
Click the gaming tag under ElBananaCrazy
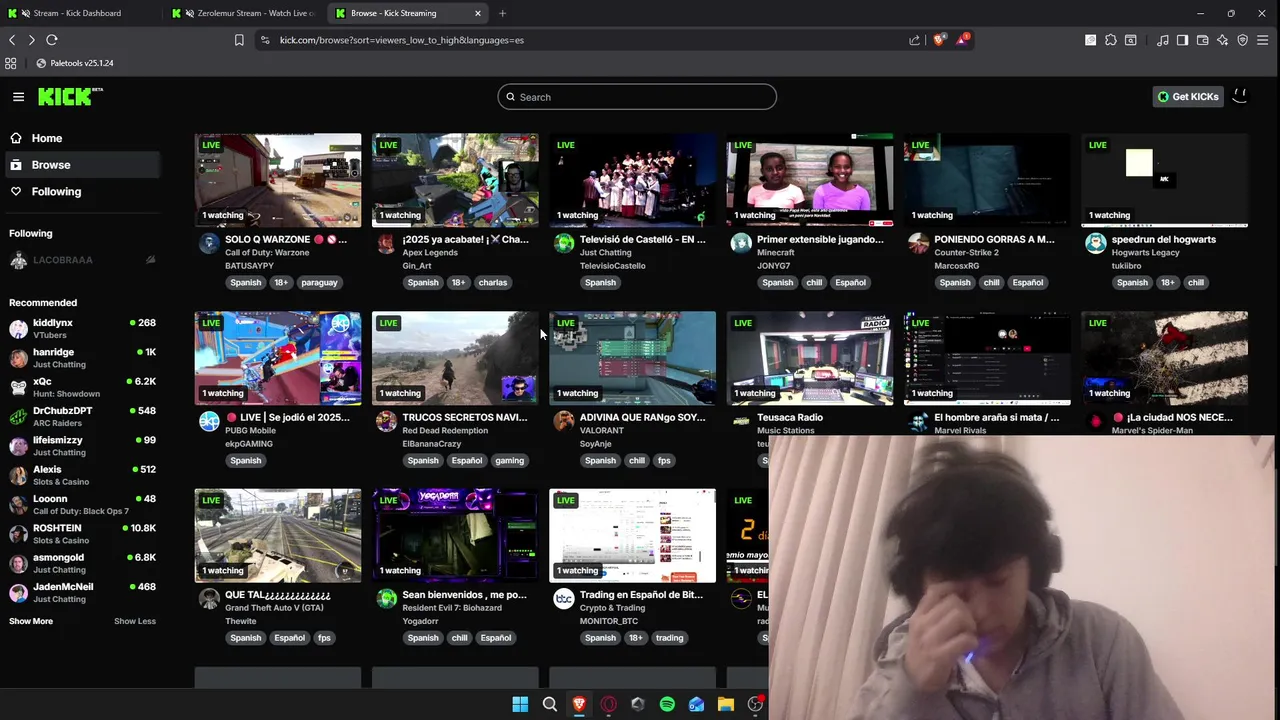tap(509, 461)
